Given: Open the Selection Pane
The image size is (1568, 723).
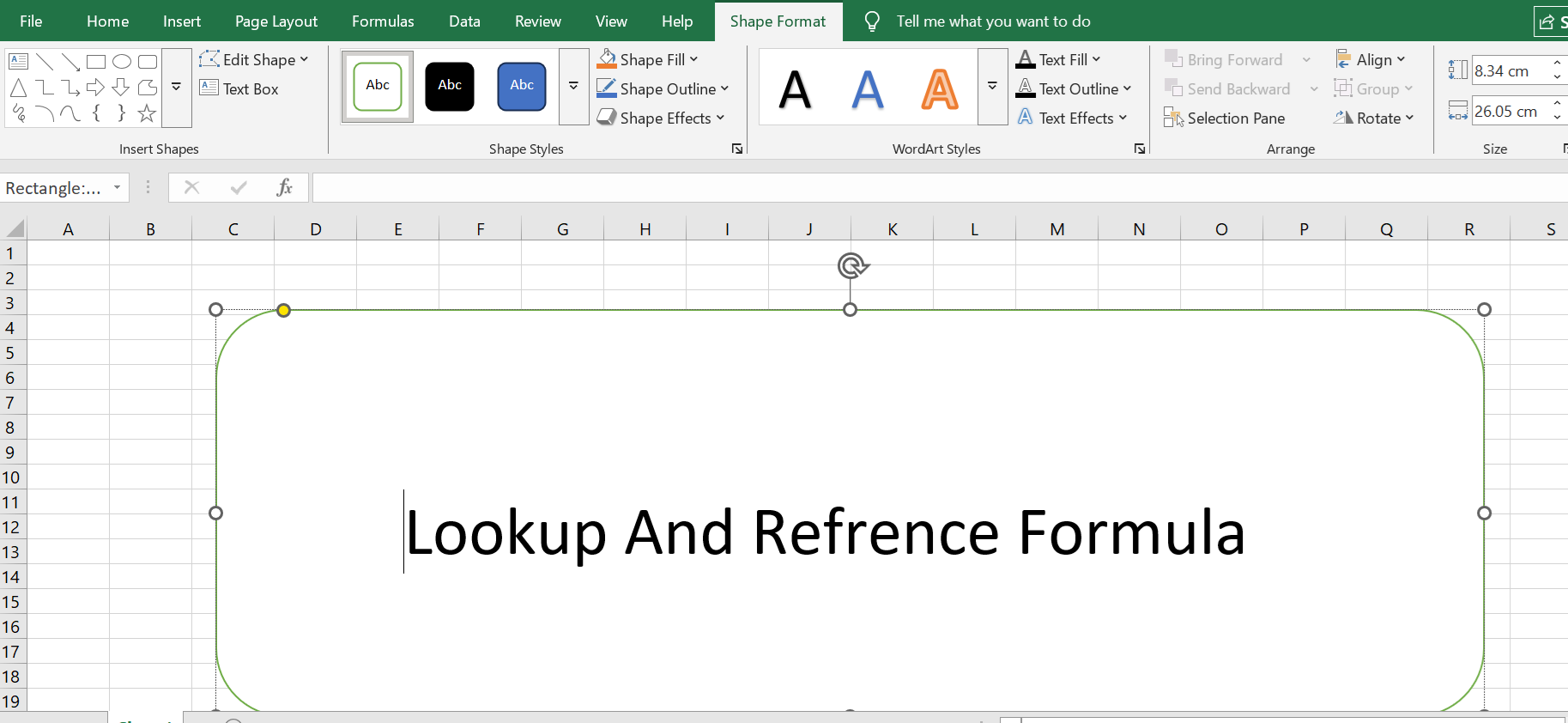Looking at the screenshot, I should click(1225, 118).
